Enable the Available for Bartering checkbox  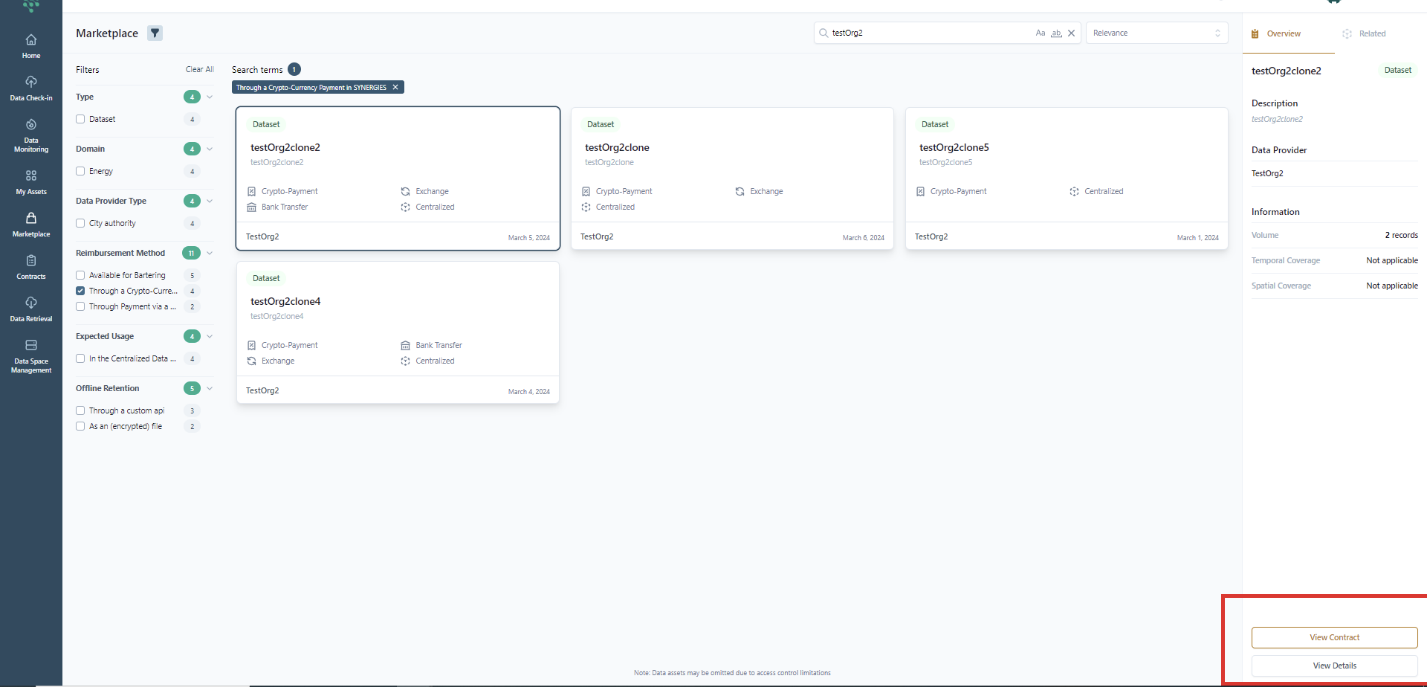pyautogui.click(x=81, y=275)
